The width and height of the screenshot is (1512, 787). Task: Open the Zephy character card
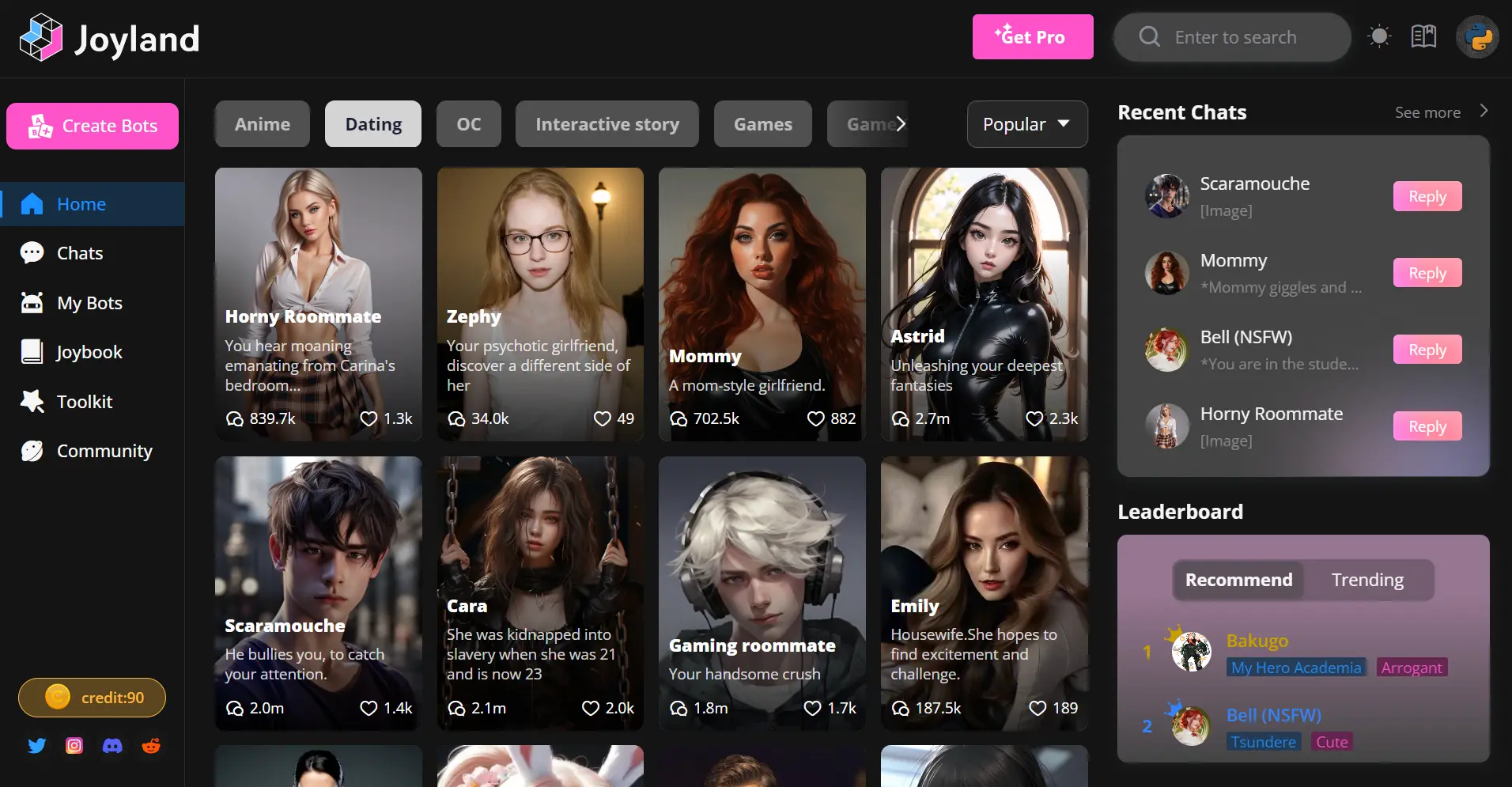pyautogui.click(x=540, y=304)
